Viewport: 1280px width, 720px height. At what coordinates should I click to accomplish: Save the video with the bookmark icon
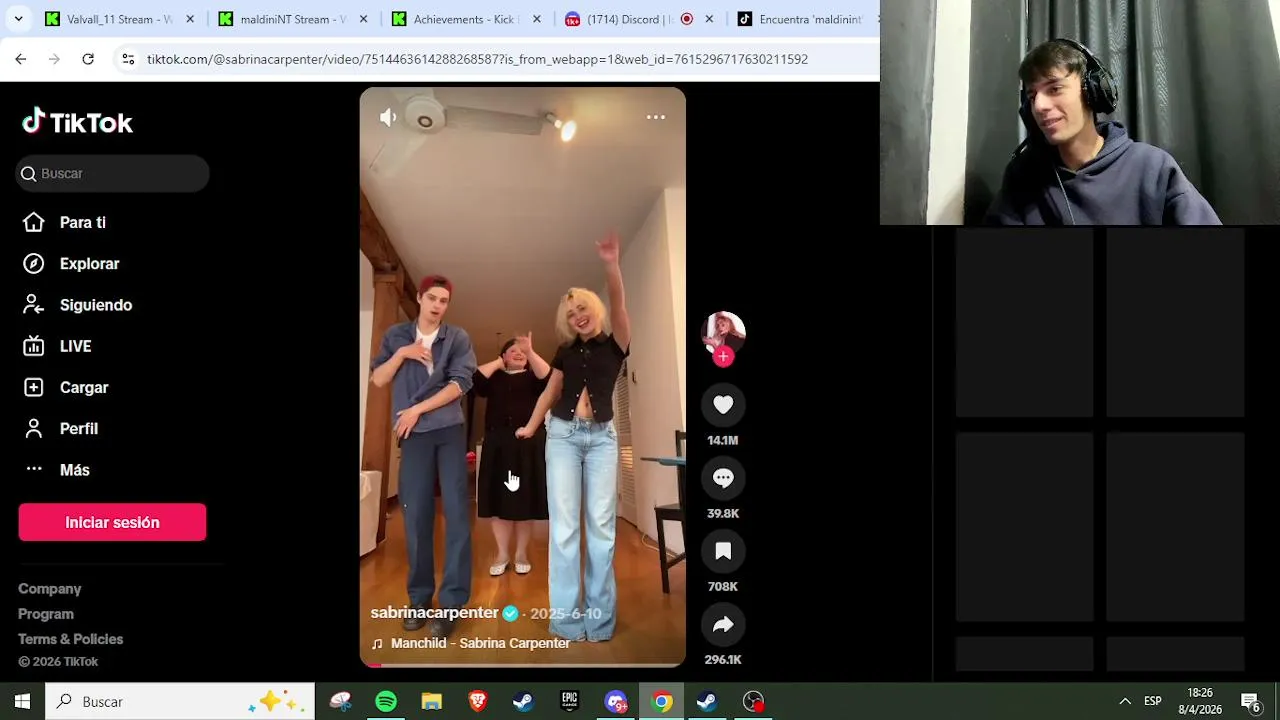tap(723, 551)
